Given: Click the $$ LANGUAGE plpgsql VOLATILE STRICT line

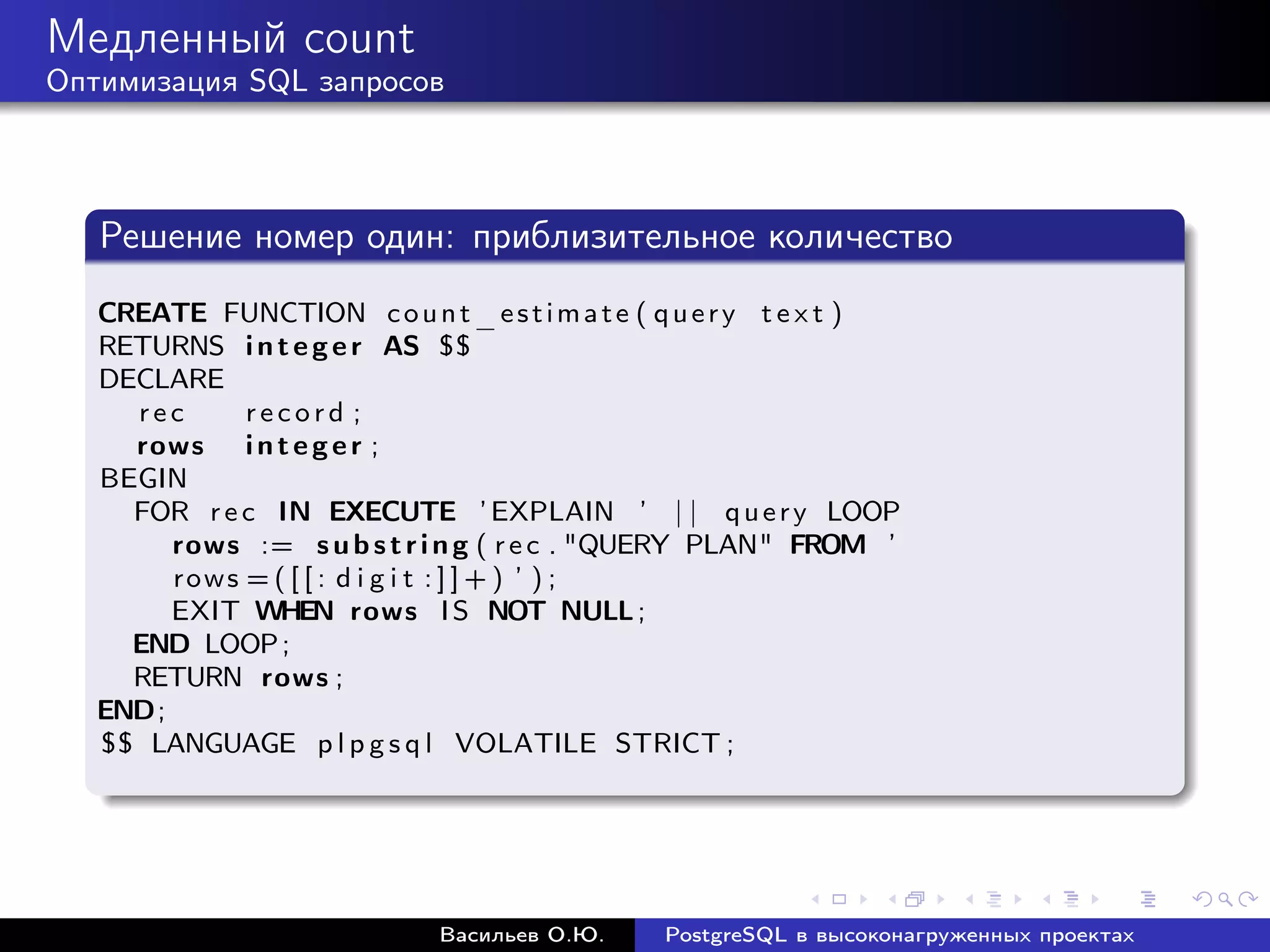Looking at the screenshot, I should (x=417, y=744).
